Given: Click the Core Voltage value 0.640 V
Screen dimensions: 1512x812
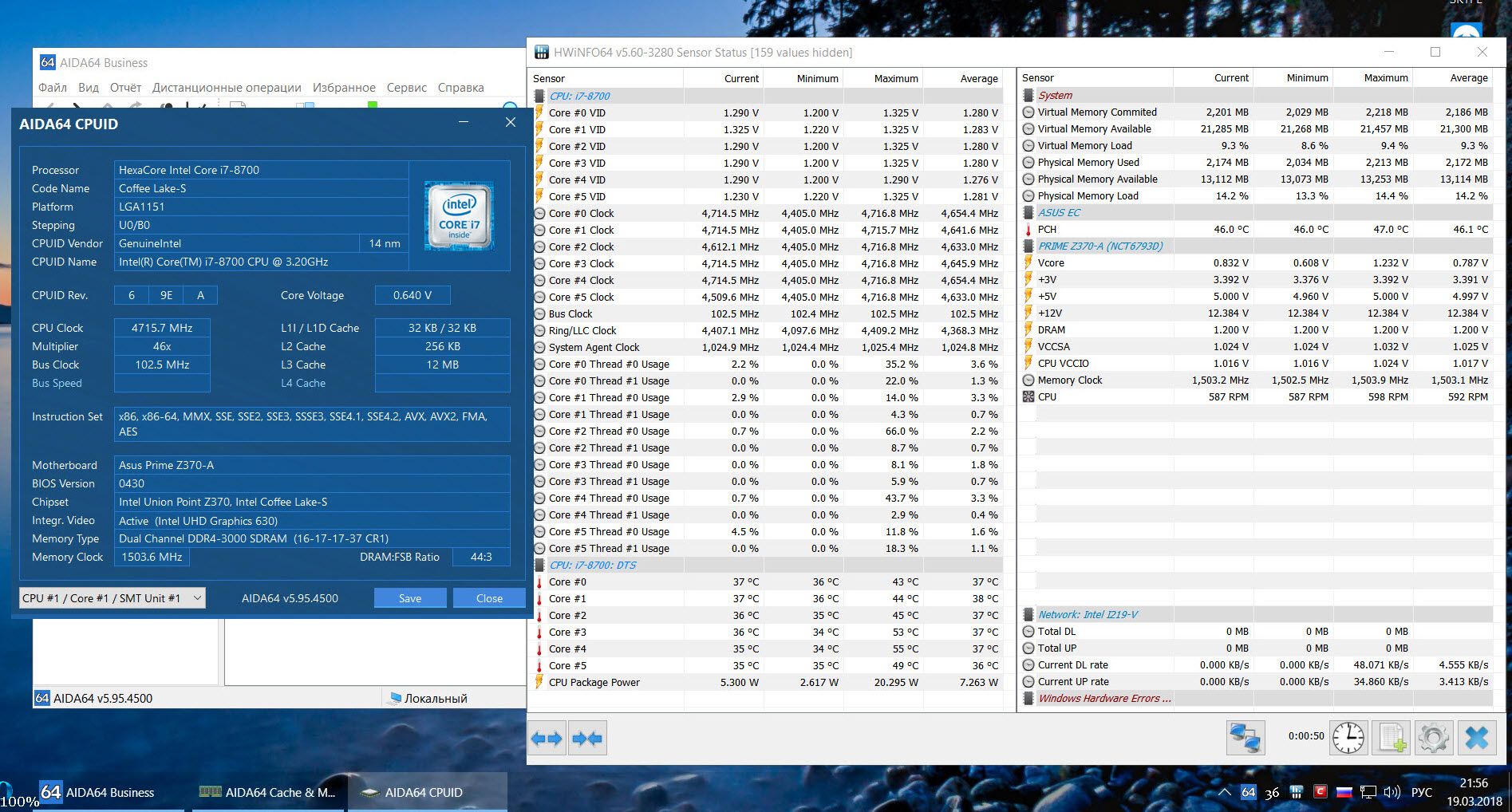Looking at the screenshot, I should [x=413, y=295].
